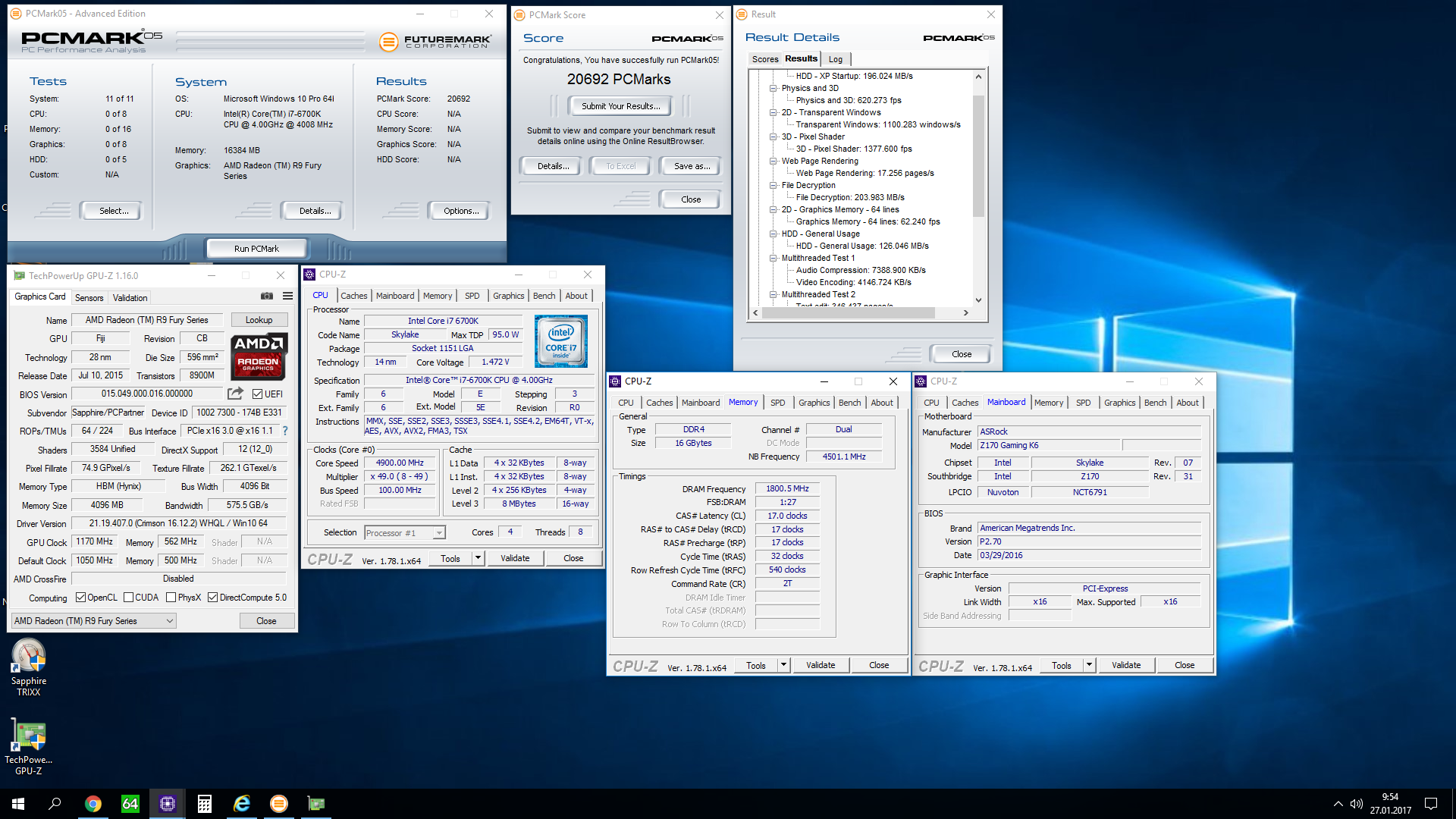Collapse the Multithreaded Test 1 node

tap(773, 259)
